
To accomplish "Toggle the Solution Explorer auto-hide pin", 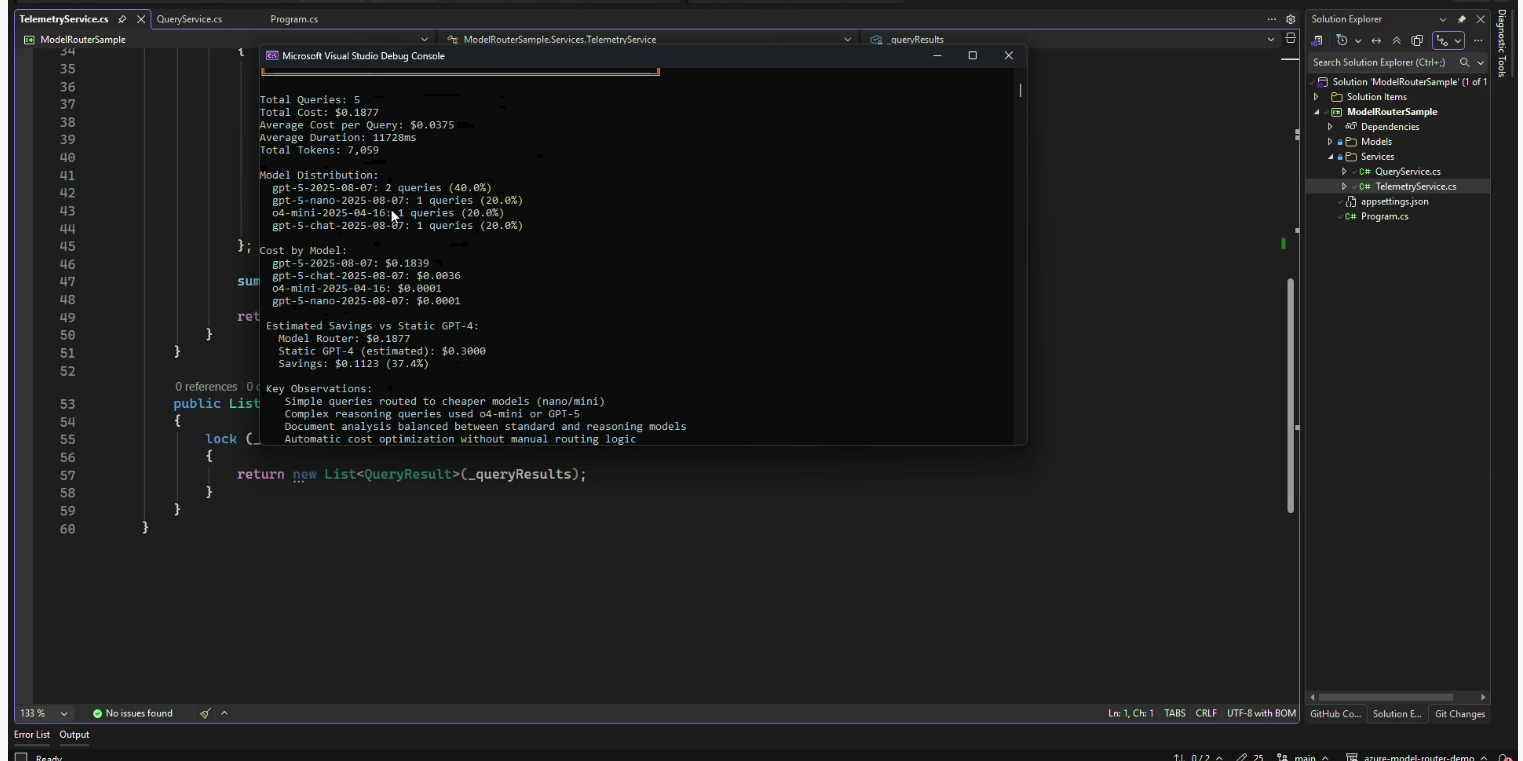I will [x=1461, y=19].
